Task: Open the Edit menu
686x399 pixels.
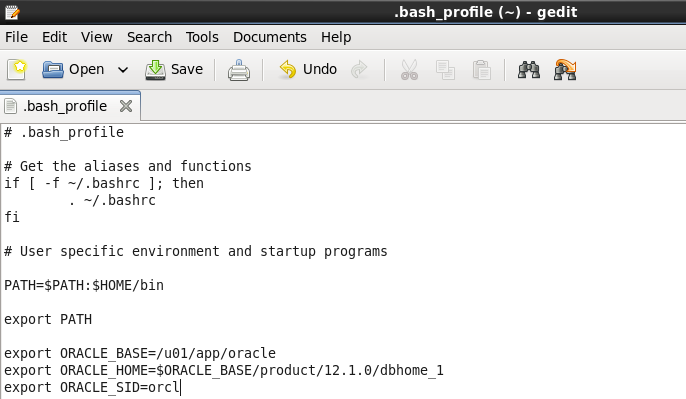Action: click(54, 37)
